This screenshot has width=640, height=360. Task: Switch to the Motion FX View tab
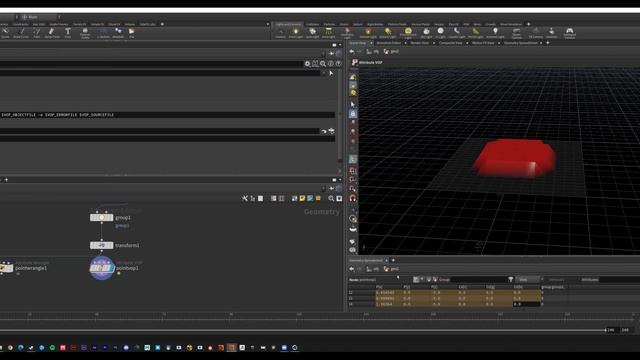(483, 43)
